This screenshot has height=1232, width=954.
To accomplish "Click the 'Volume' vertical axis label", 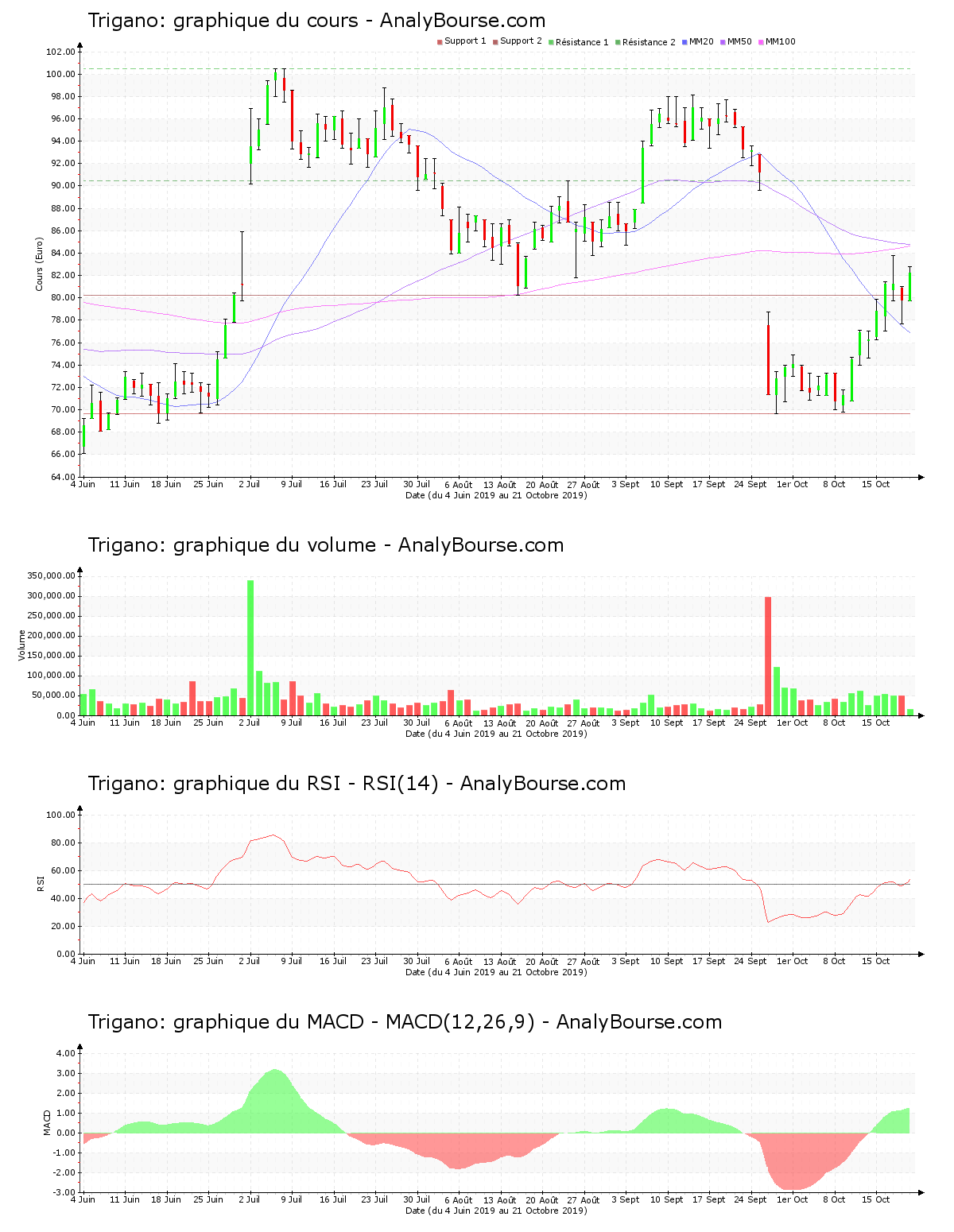I will point(22,645).
